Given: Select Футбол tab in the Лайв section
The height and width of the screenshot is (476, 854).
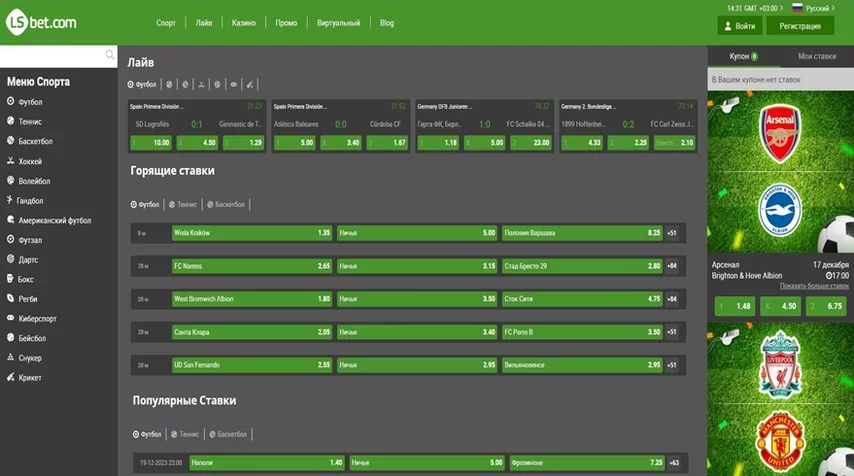Looking at the screenshot, I should 142,84.
